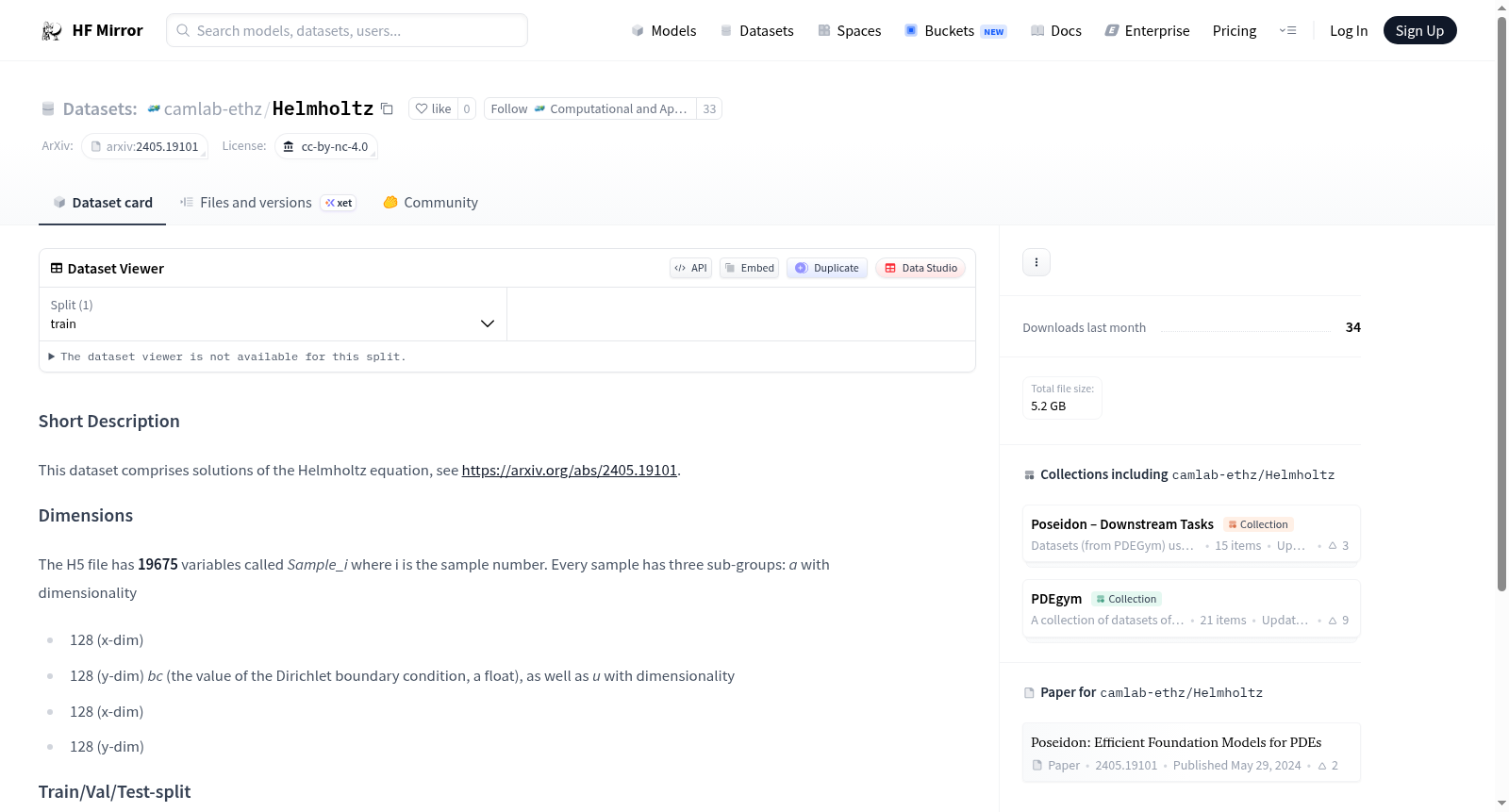Open the Datasets nav item
1509x812 pixels.
pyautogui.click(x=756, y=31)
